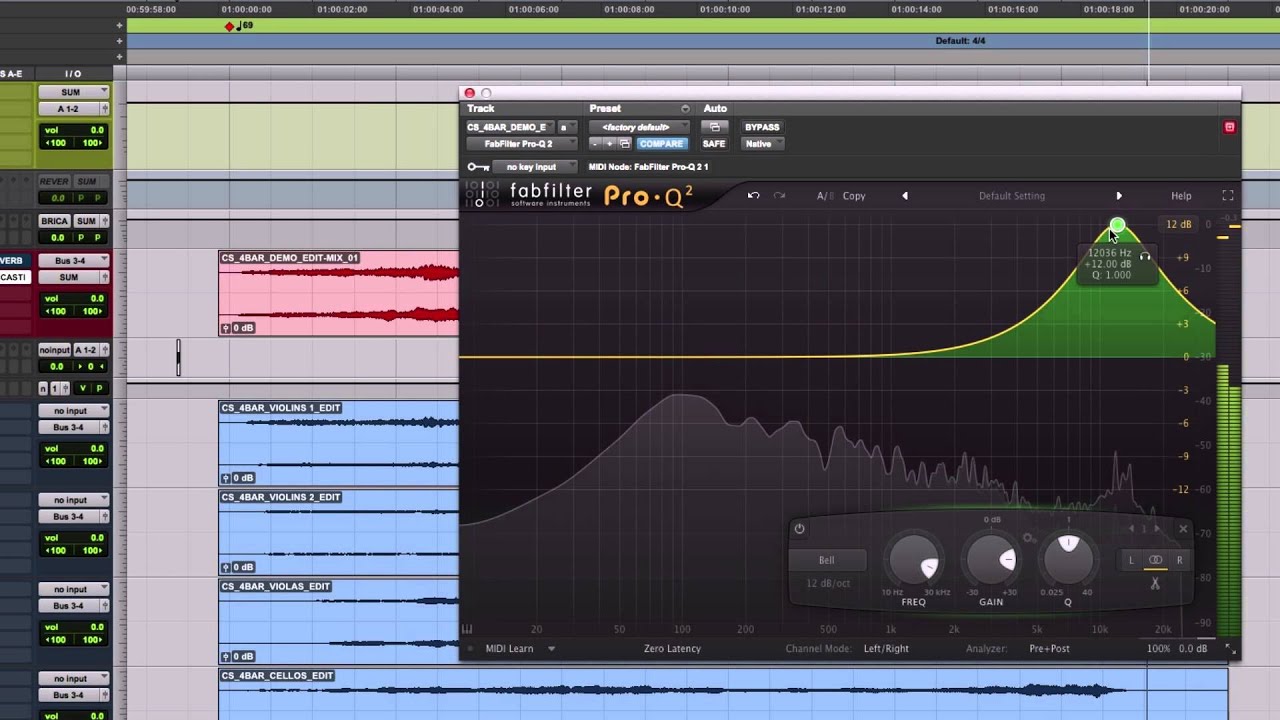
Task: Click the headphones solo icon on band
Action: coord(1145,257)
